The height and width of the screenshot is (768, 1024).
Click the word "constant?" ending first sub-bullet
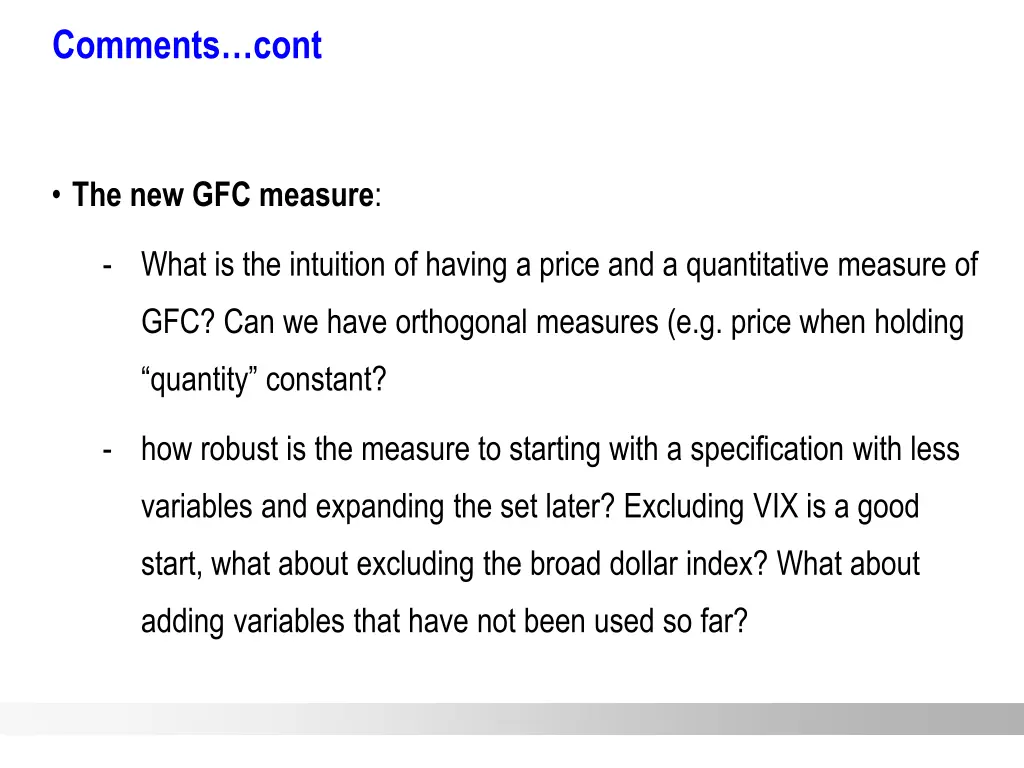[326, 379]
